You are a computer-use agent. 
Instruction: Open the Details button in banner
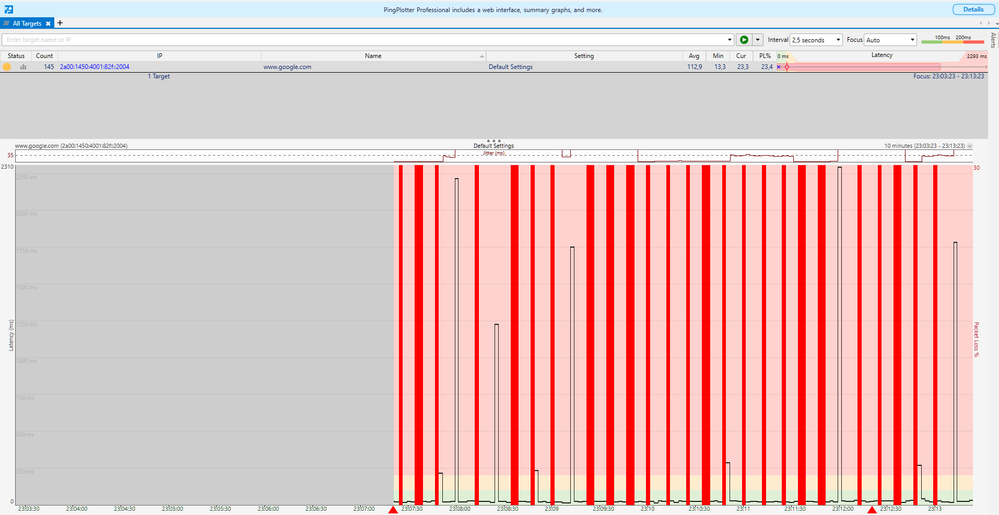point(973,10)
